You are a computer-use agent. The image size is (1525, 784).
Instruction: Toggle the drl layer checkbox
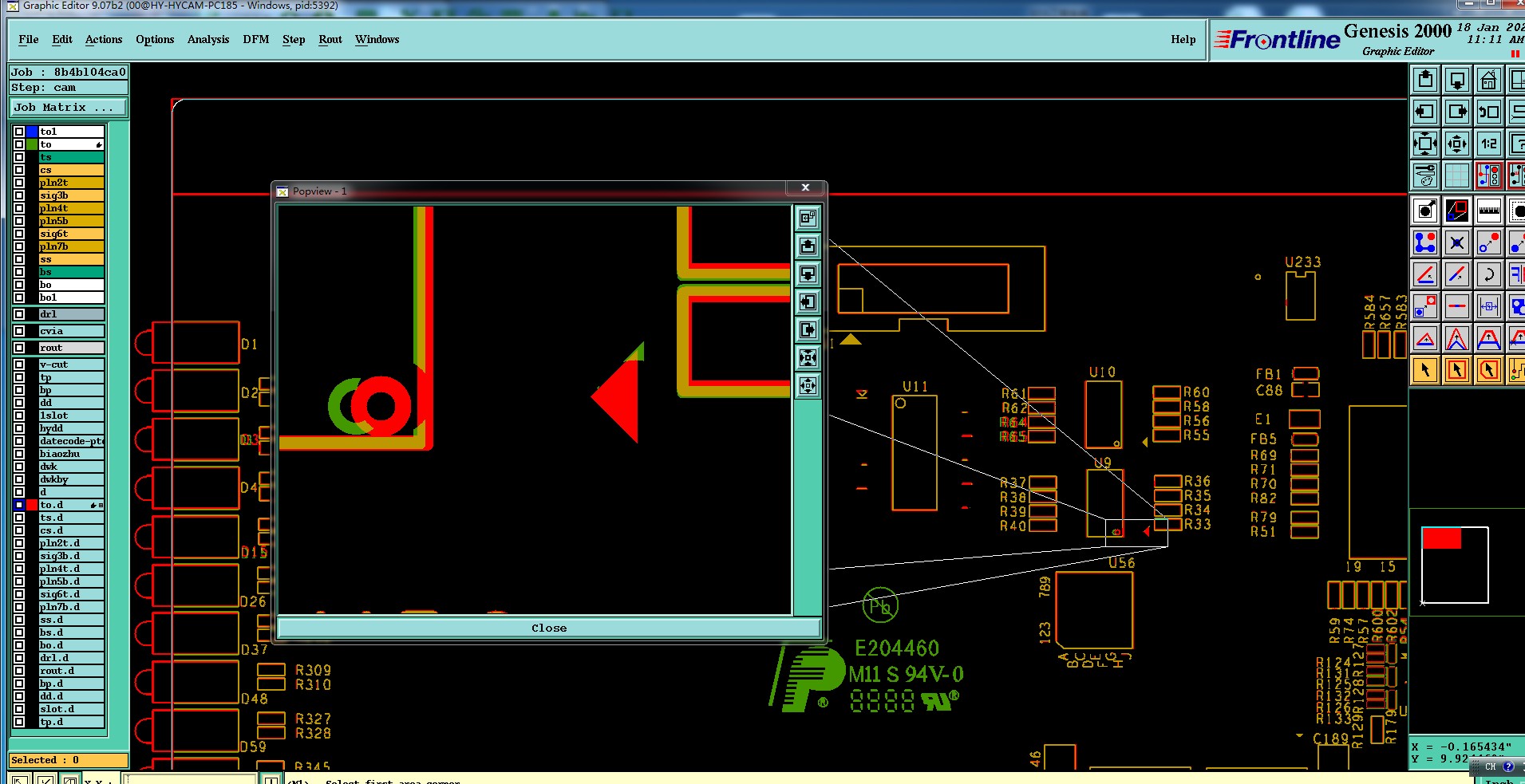19,314
